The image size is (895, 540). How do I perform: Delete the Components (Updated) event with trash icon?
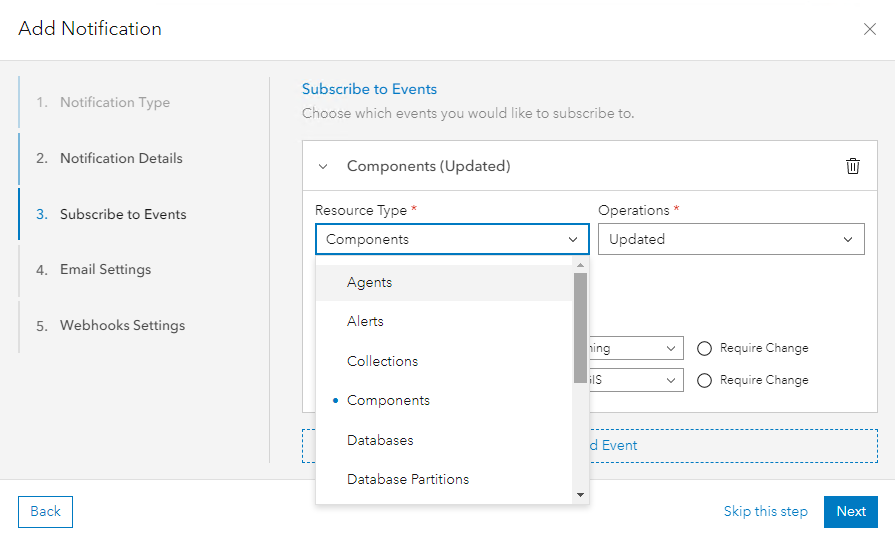(852, 166)
